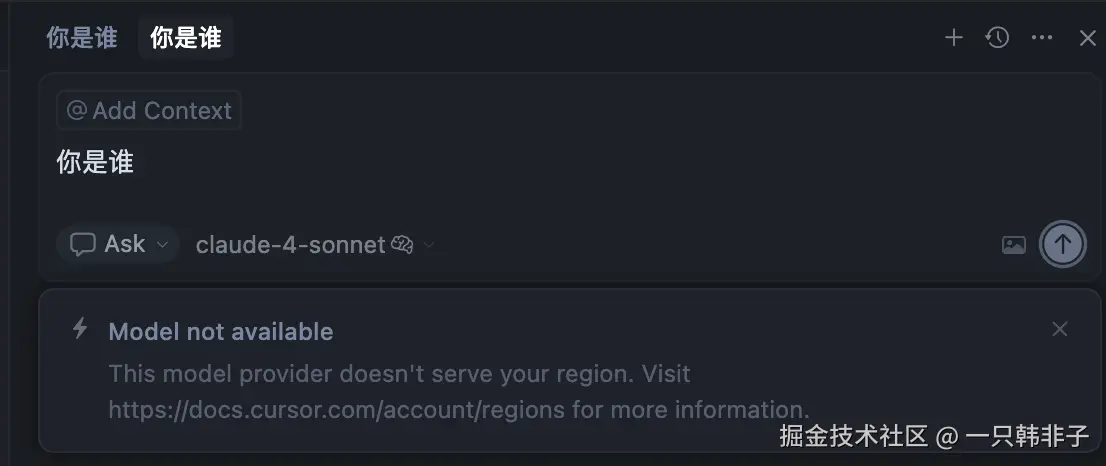
Task: Expand the chevron next to Ask
Action: click(x=162, y=245)
